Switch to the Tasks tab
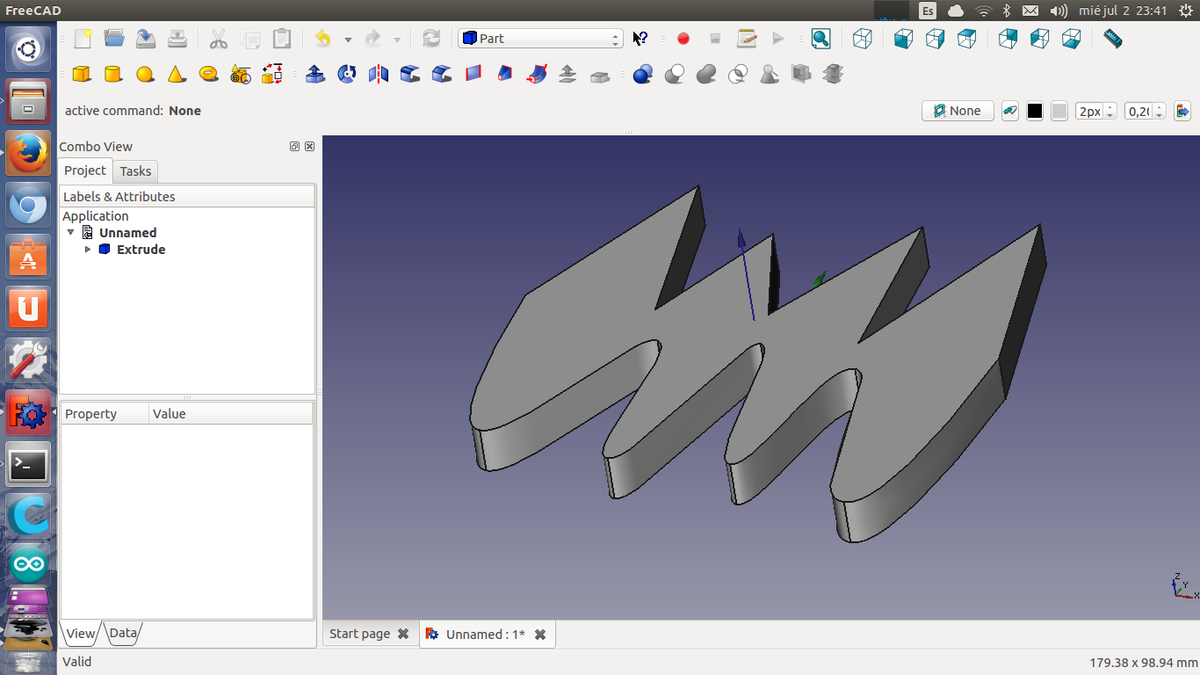 tap(135, 171)
